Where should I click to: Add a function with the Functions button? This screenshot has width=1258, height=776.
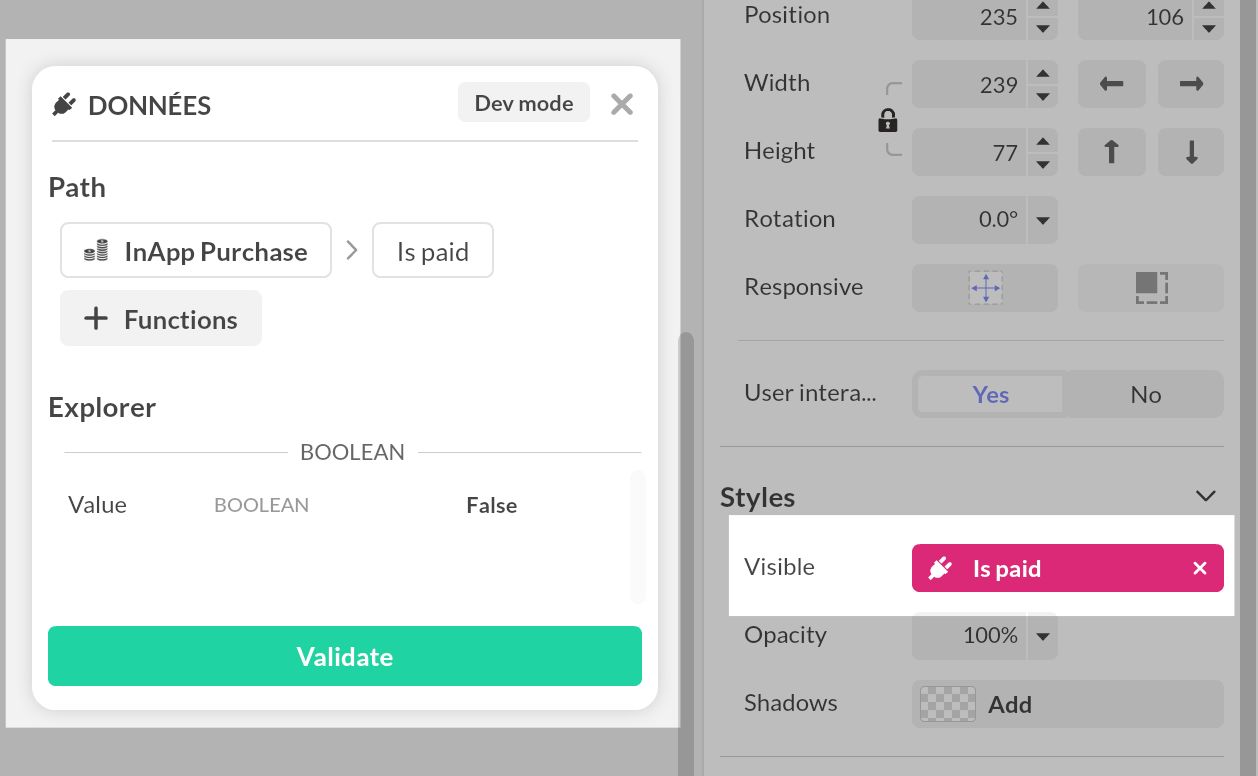tap(160, 318)
